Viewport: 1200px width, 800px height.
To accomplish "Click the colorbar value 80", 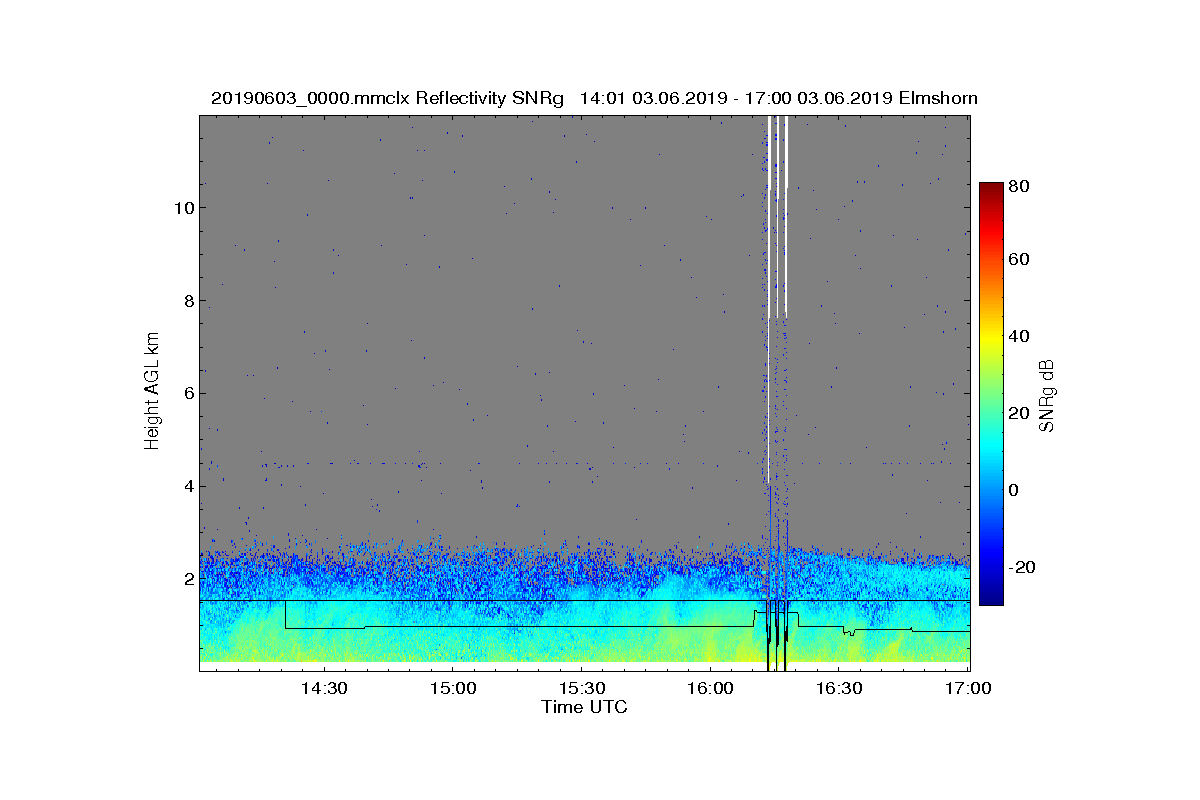I will 1020,185.
